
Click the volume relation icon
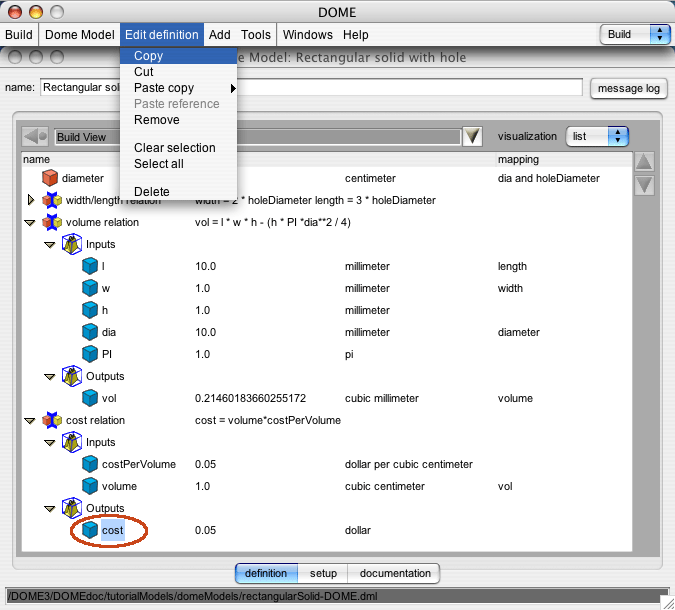coord(52,222)
